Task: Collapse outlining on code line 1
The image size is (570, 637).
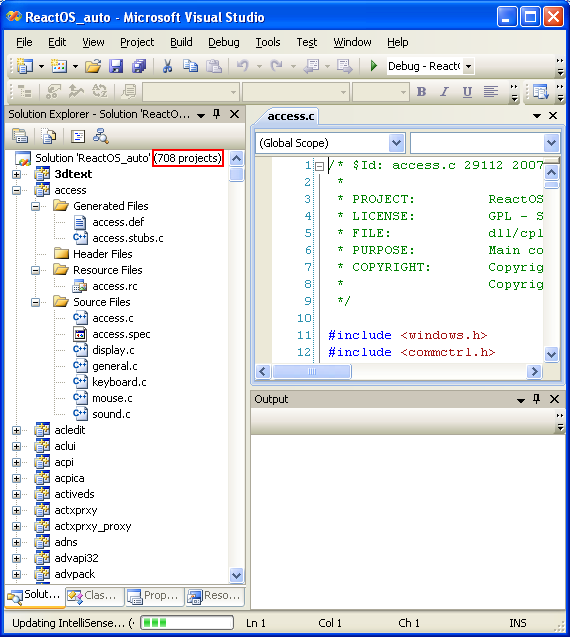Action: pyautogui.click(x=320, y=166)
